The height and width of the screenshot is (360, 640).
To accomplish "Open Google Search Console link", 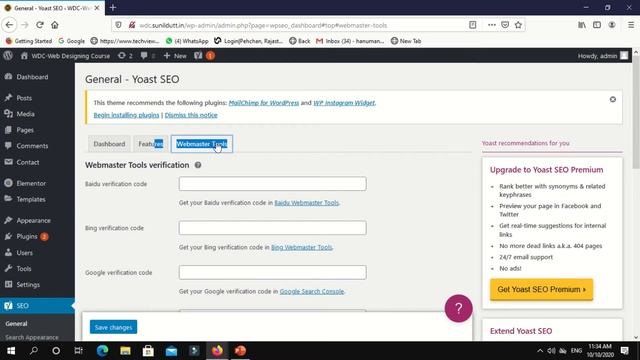I will point(312,291).
